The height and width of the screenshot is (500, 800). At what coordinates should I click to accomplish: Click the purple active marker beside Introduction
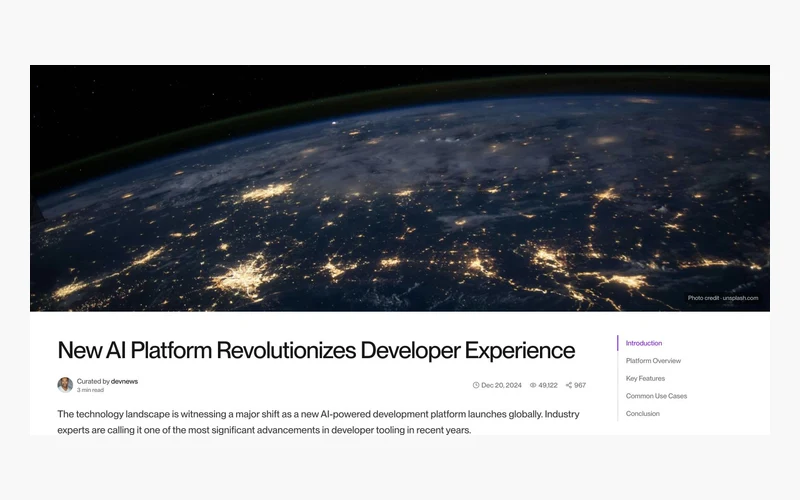coord(618,343)
